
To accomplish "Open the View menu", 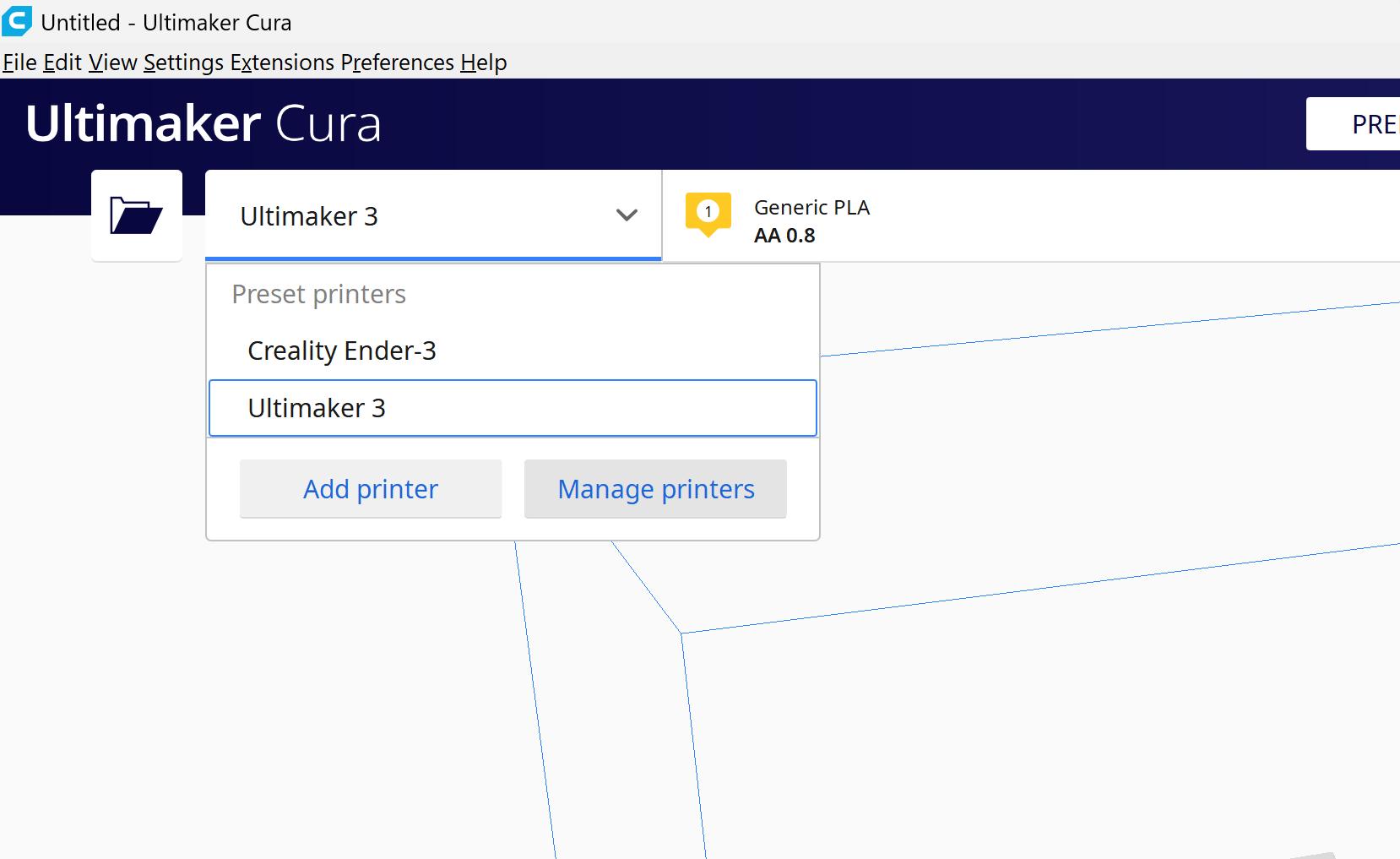I will (113, 63).
